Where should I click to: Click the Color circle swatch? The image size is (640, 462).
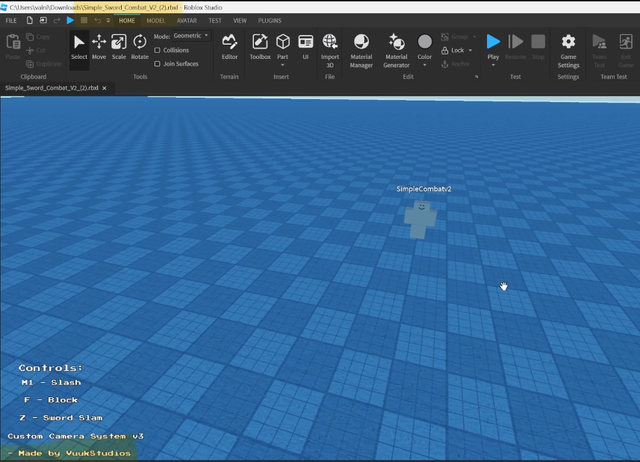pos(424,42)
